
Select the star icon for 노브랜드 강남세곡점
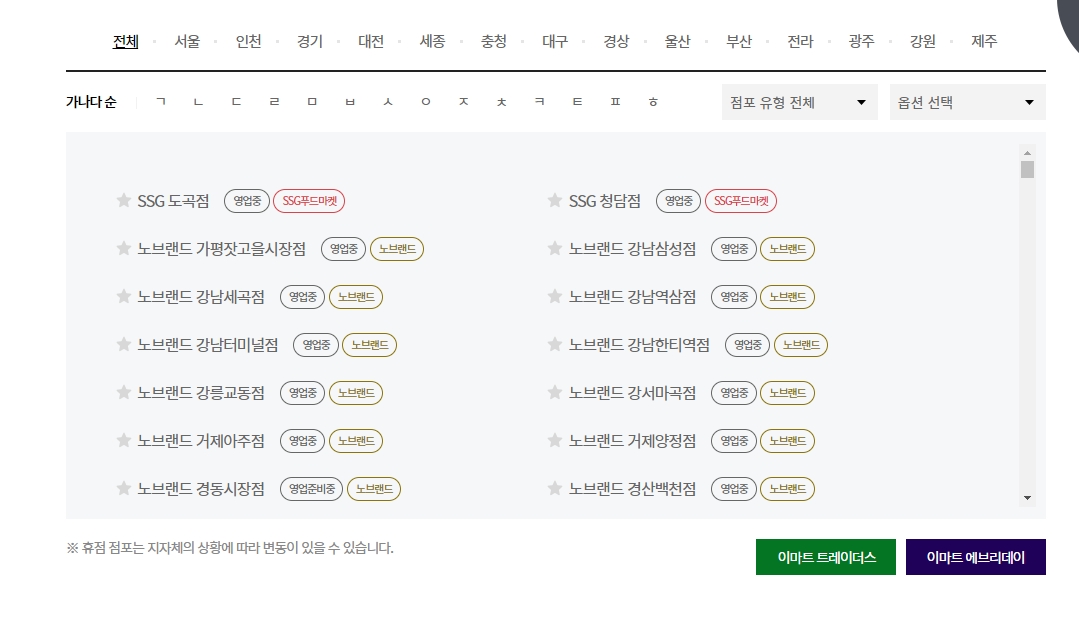point(122,296)
